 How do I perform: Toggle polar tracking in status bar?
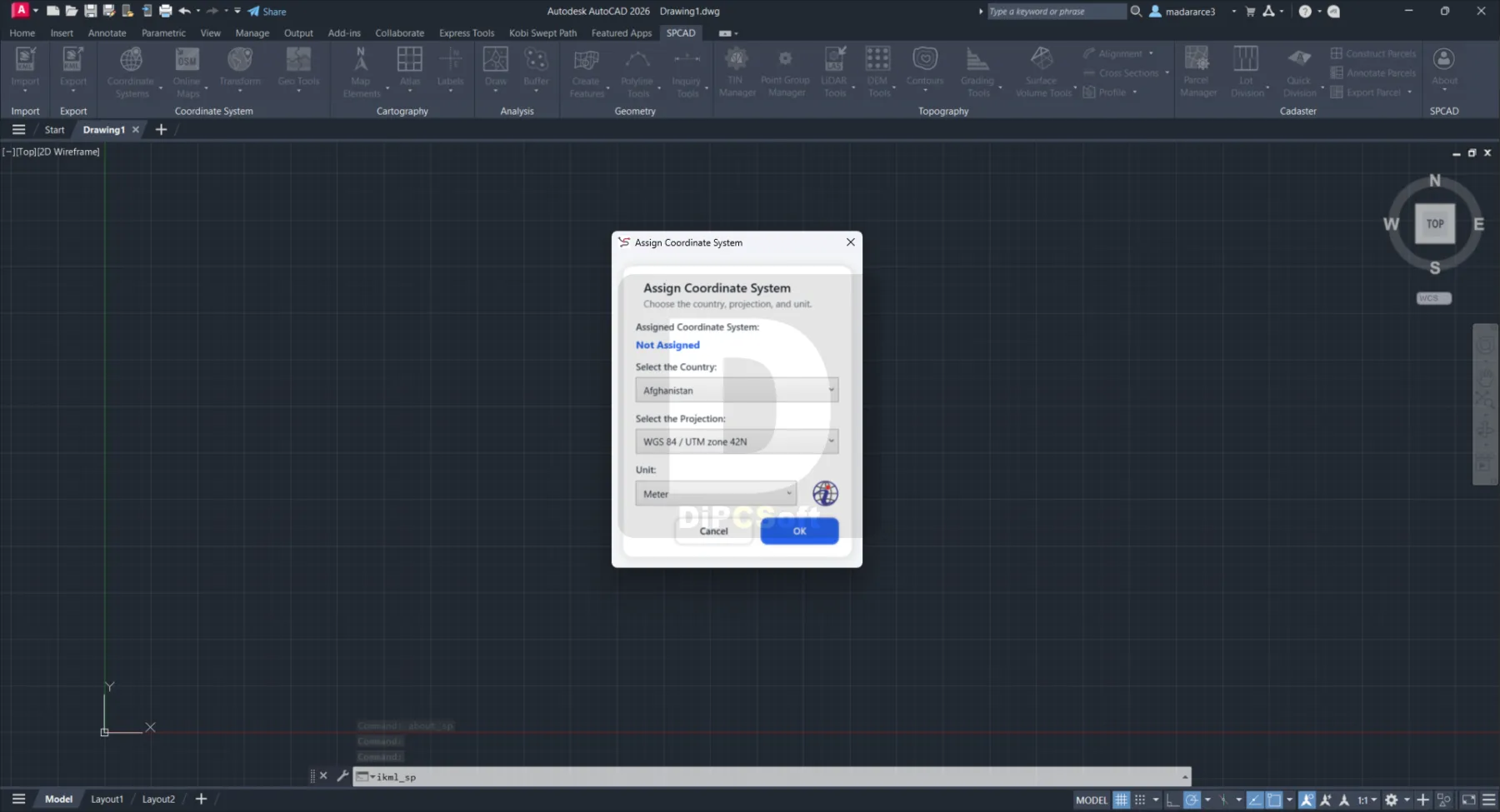[1192, 800]
